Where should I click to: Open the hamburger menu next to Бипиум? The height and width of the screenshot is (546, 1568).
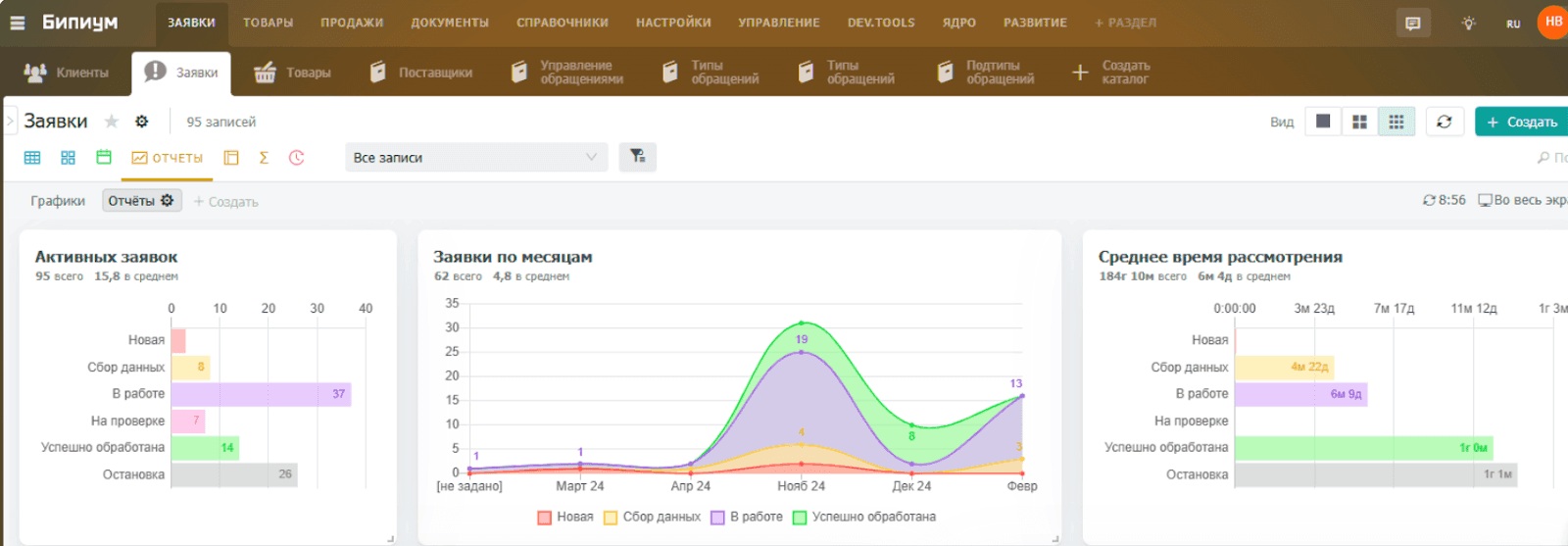[18, 23]
